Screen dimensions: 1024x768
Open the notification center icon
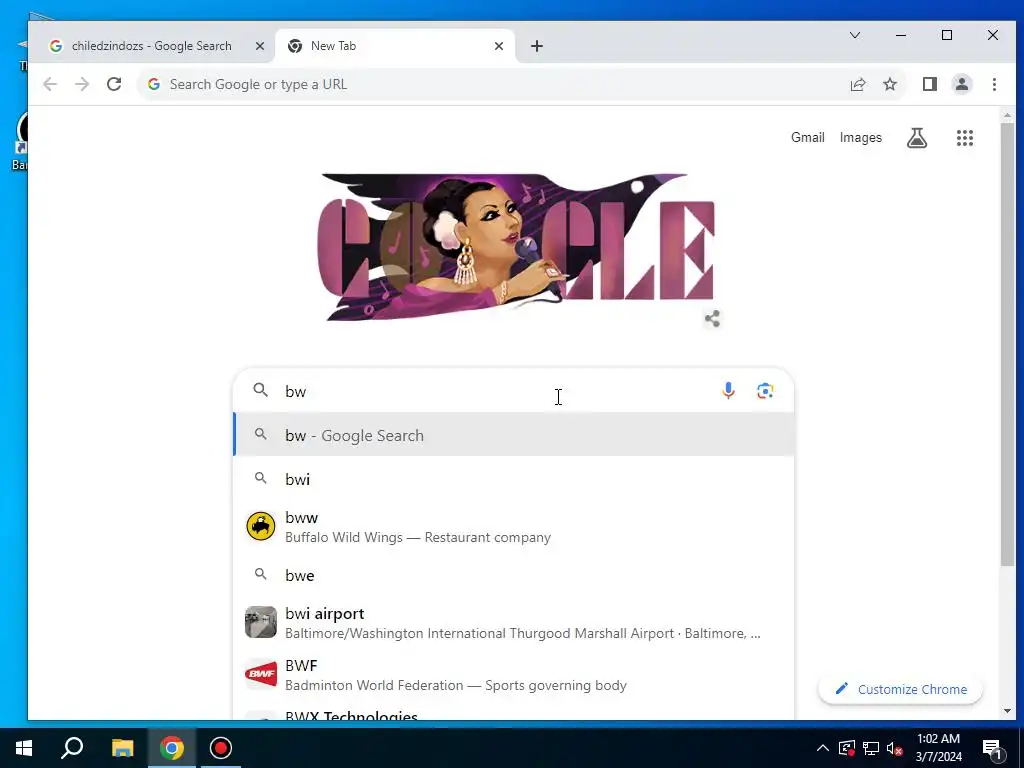[x=993, y=748]
